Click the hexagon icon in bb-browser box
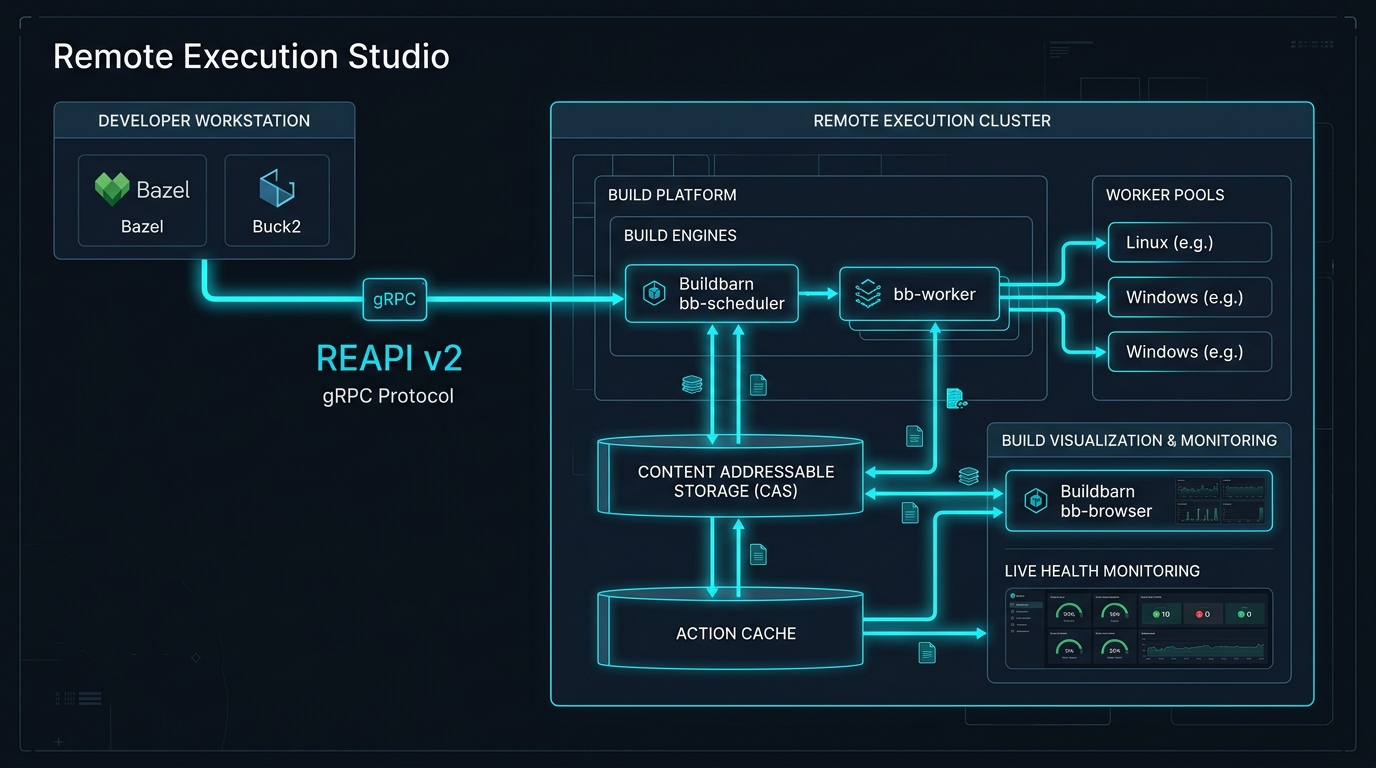The width and height of the screenshot is (1376, 768). pos(1035,500)
